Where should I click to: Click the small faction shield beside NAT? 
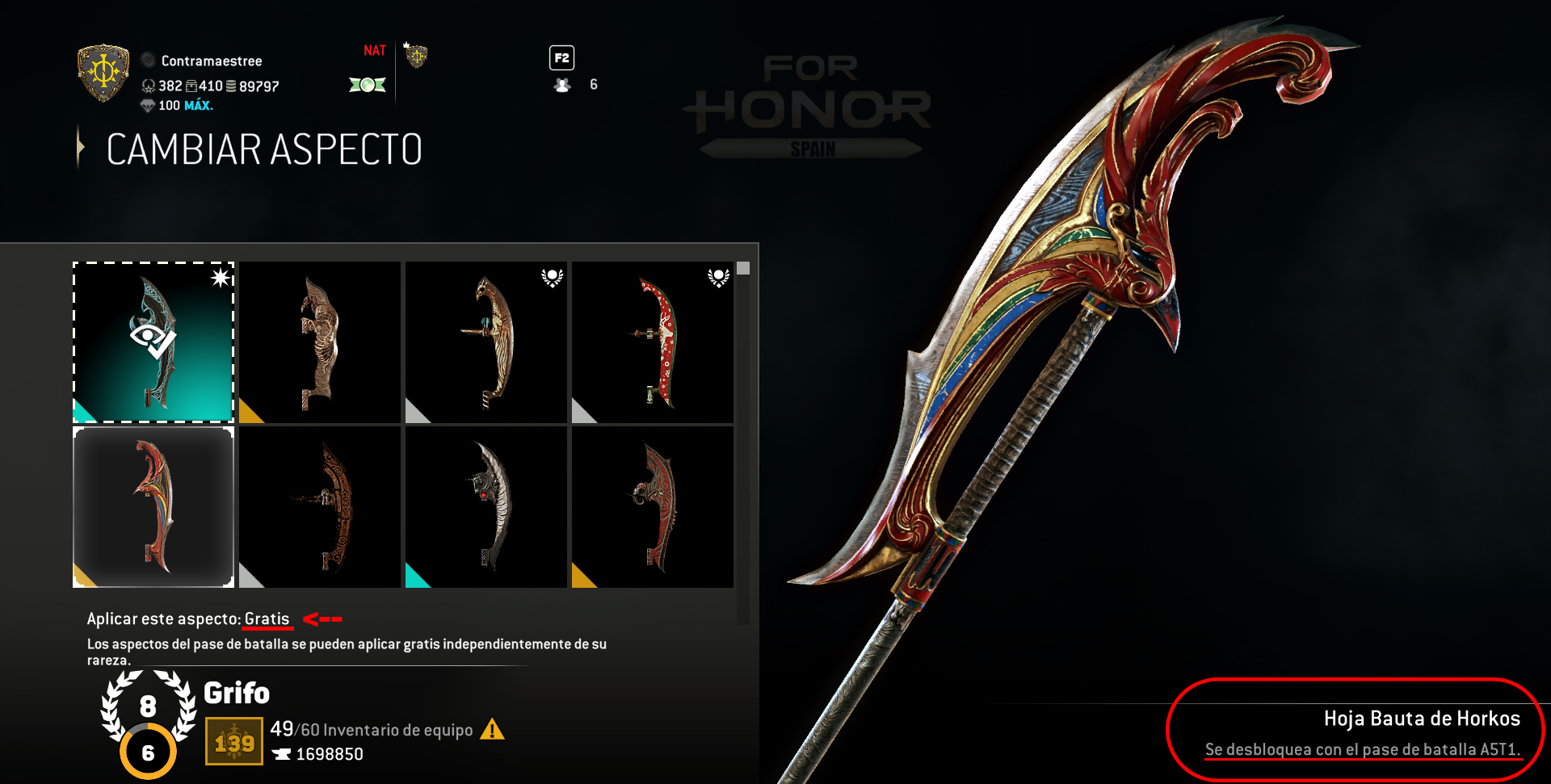point(416,56)
